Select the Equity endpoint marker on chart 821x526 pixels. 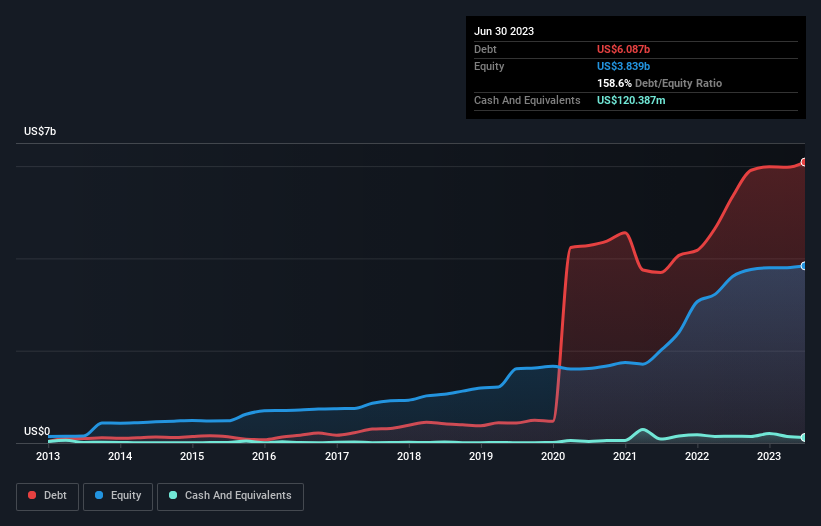[804, 266]
